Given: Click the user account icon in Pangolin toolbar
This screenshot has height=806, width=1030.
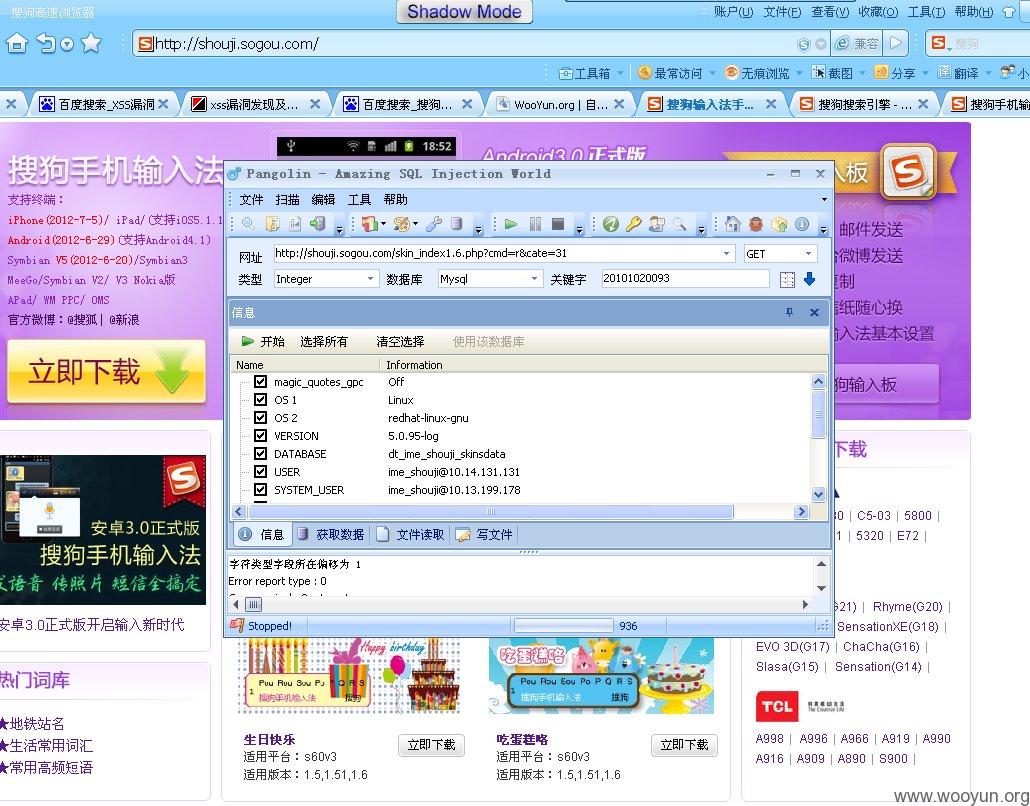Looking at the screenshot, I should point(656,224).
